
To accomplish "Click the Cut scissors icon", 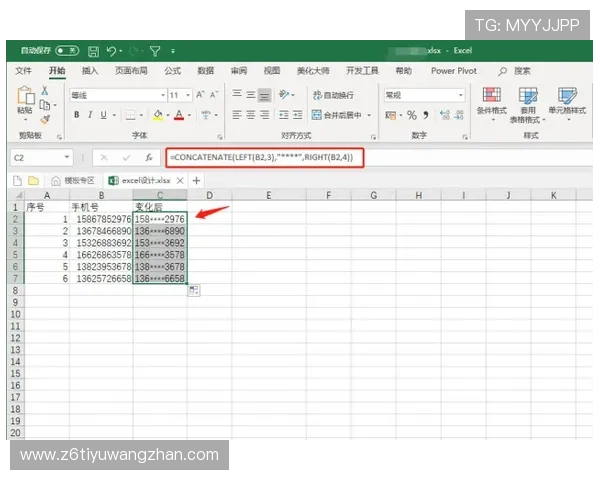I will point(45,91).
